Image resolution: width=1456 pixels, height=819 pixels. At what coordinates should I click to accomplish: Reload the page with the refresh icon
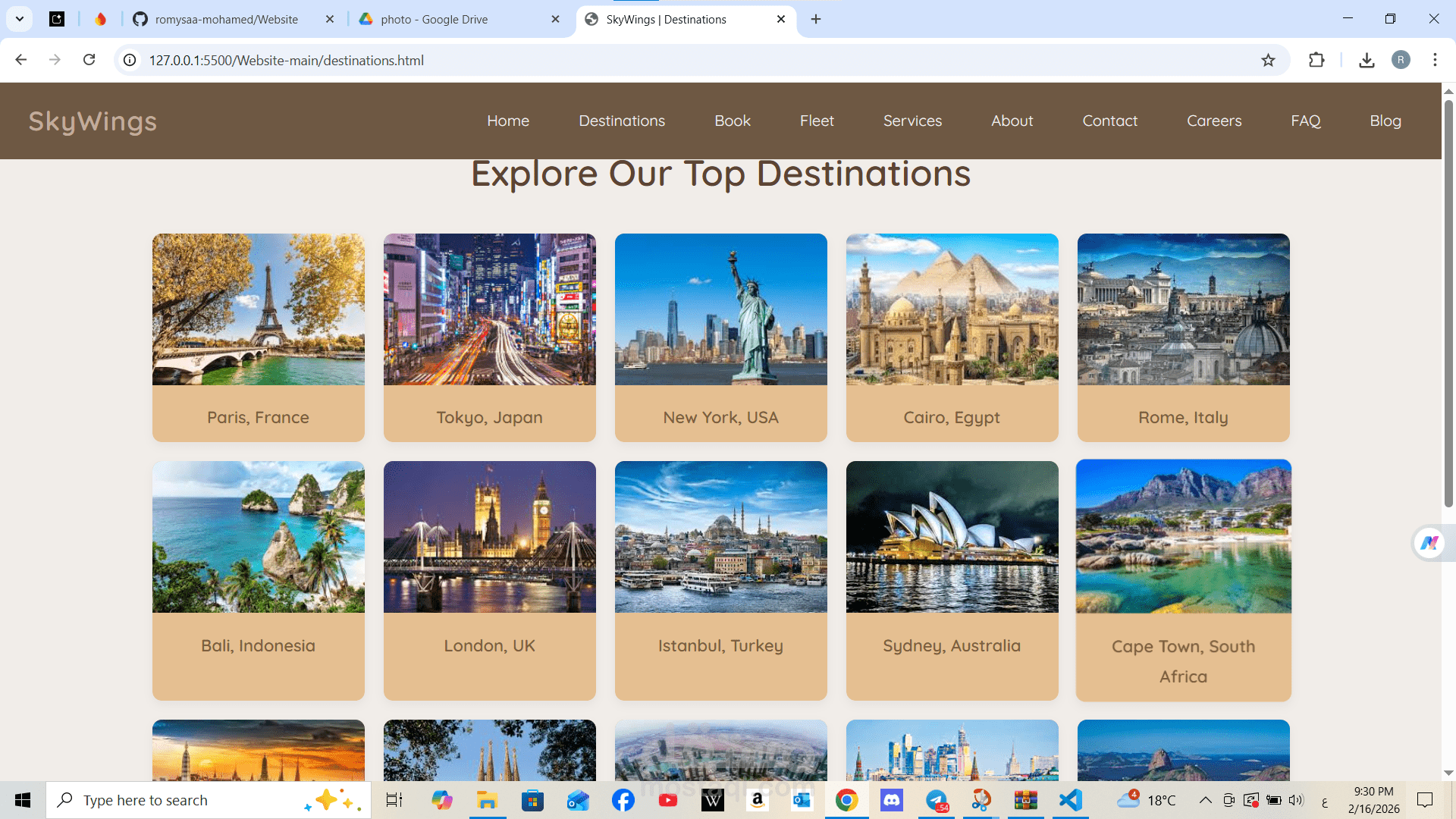[89, 60]
